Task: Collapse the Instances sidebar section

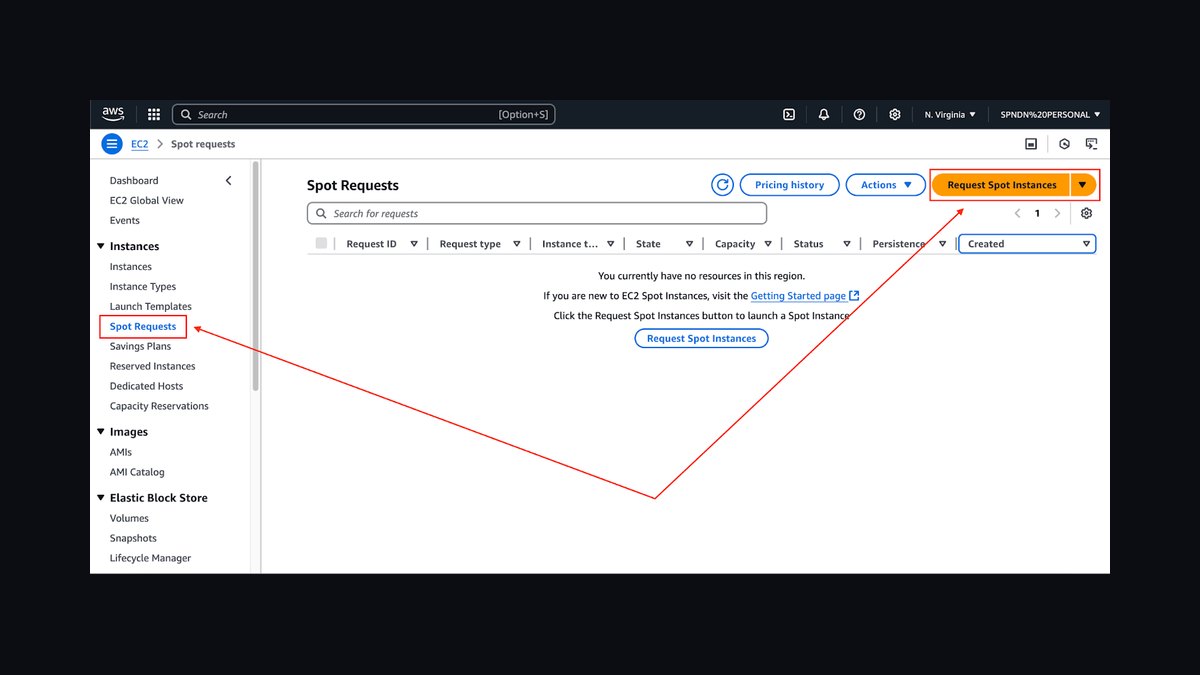Action: (101, 246)
